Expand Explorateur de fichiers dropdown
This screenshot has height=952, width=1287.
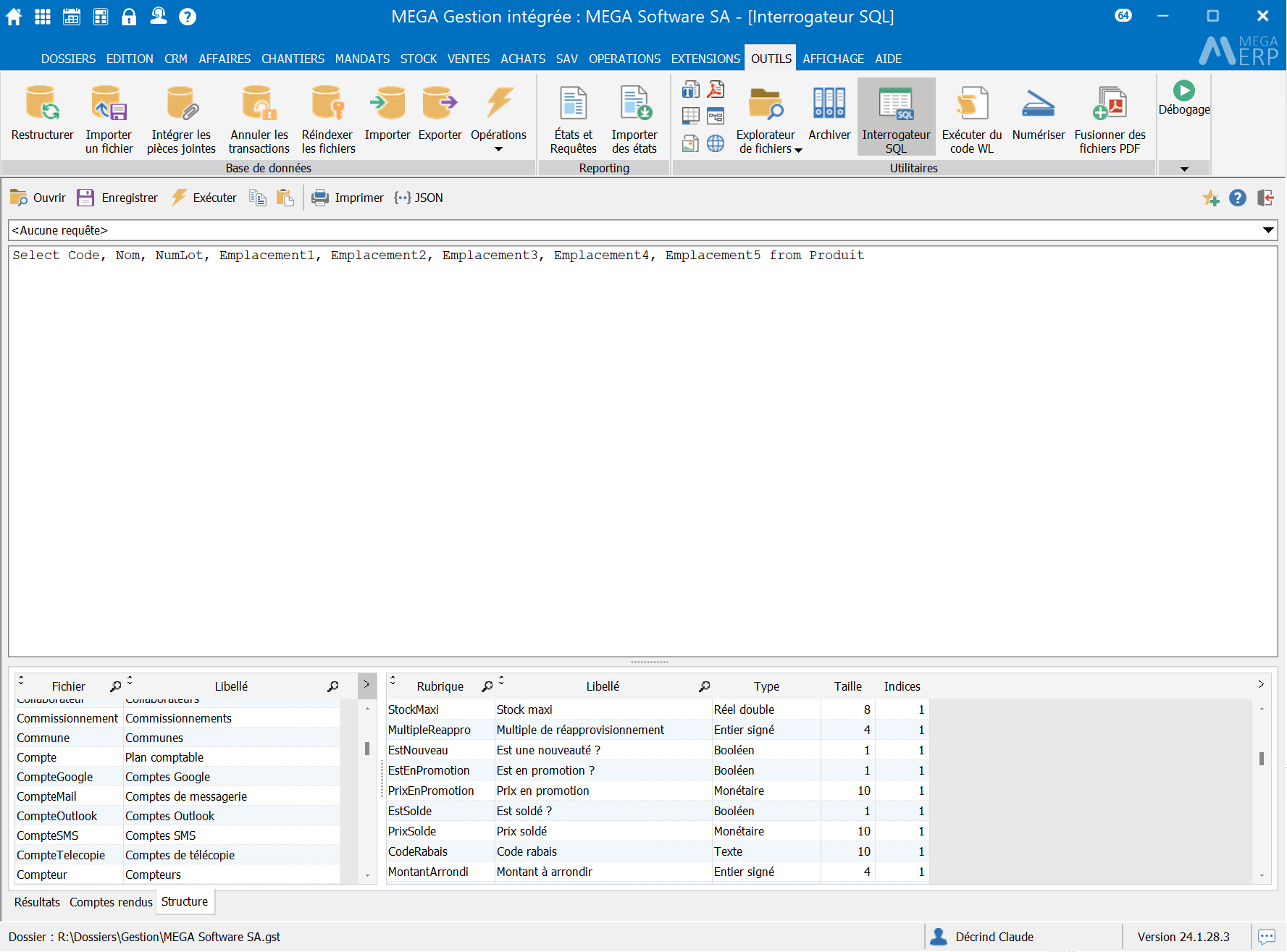coord(798,150)
